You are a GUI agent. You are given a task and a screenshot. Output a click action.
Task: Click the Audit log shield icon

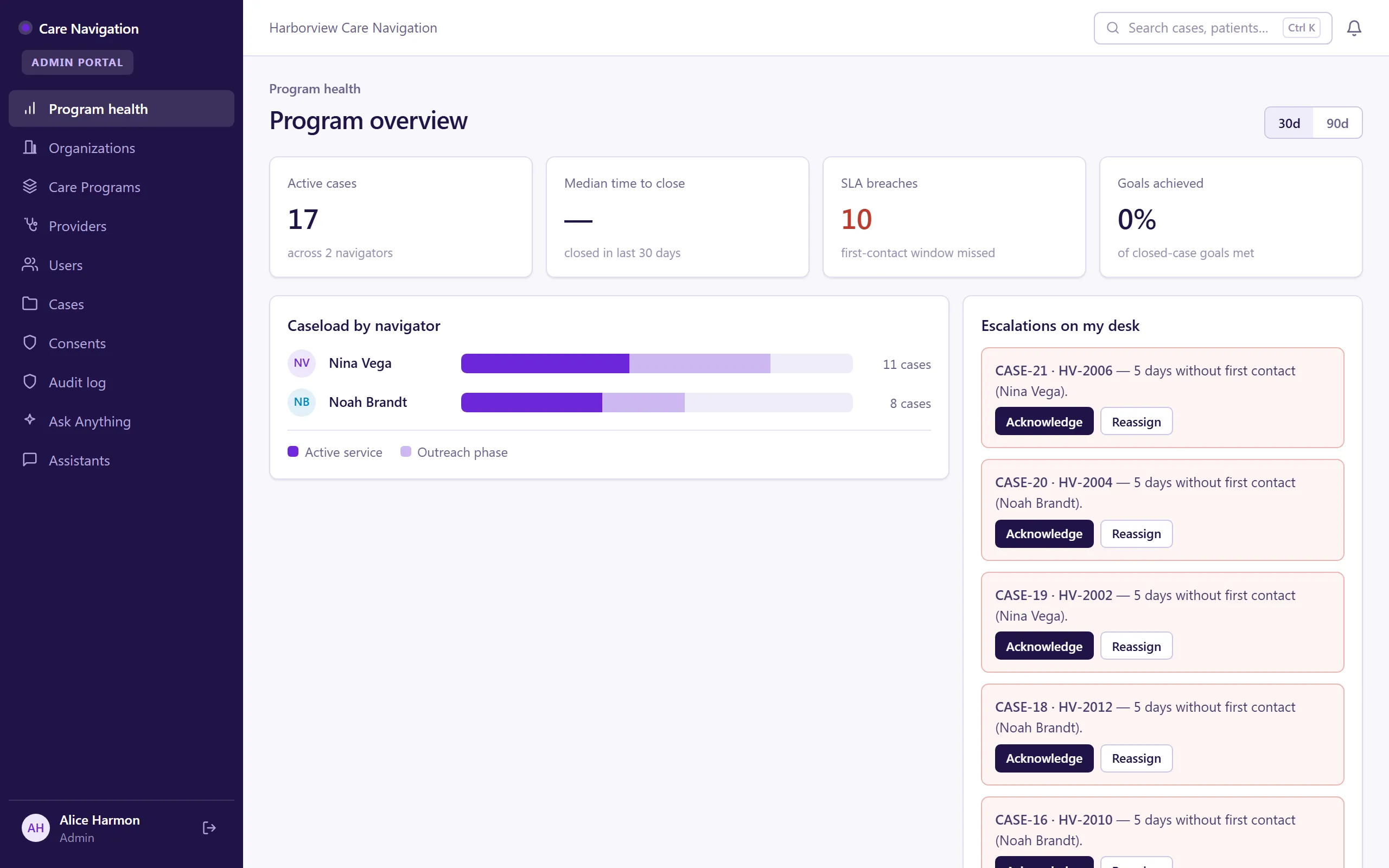30,382
